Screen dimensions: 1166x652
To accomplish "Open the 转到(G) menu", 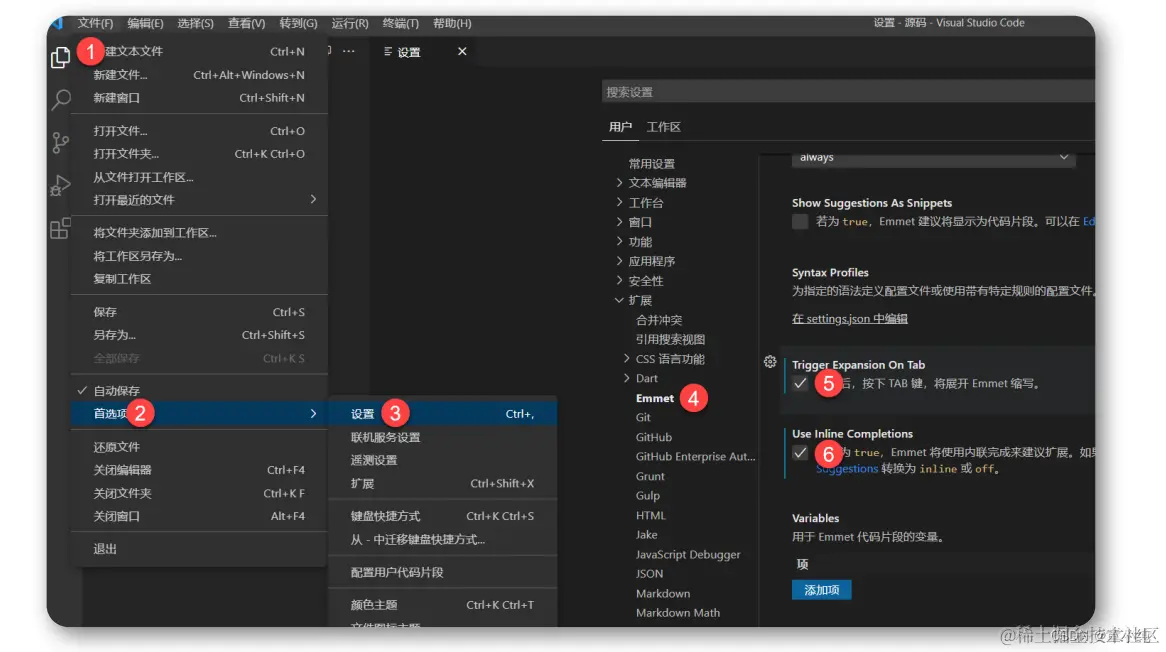I will coord(298,23).
